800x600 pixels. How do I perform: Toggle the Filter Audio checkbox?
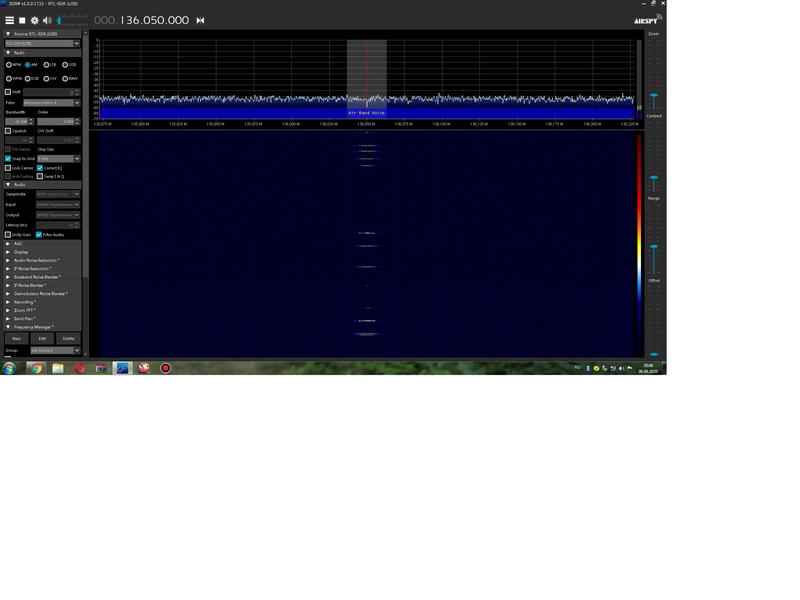[39, 235]
